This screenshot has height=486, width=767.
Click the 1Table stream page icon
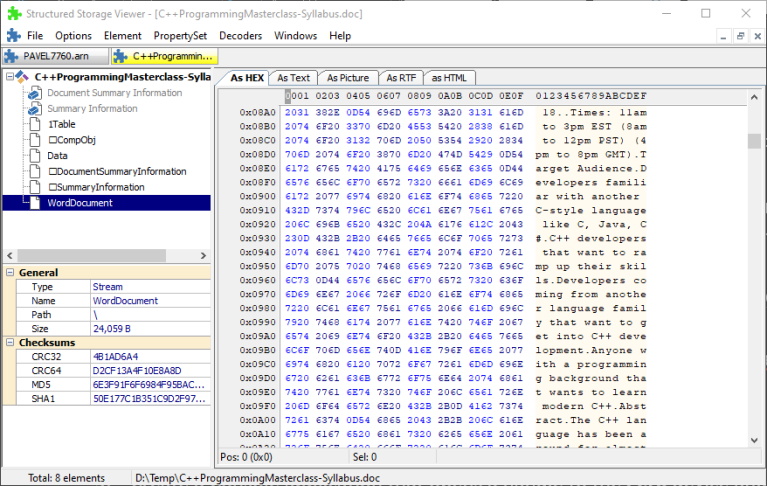point(35,124)
